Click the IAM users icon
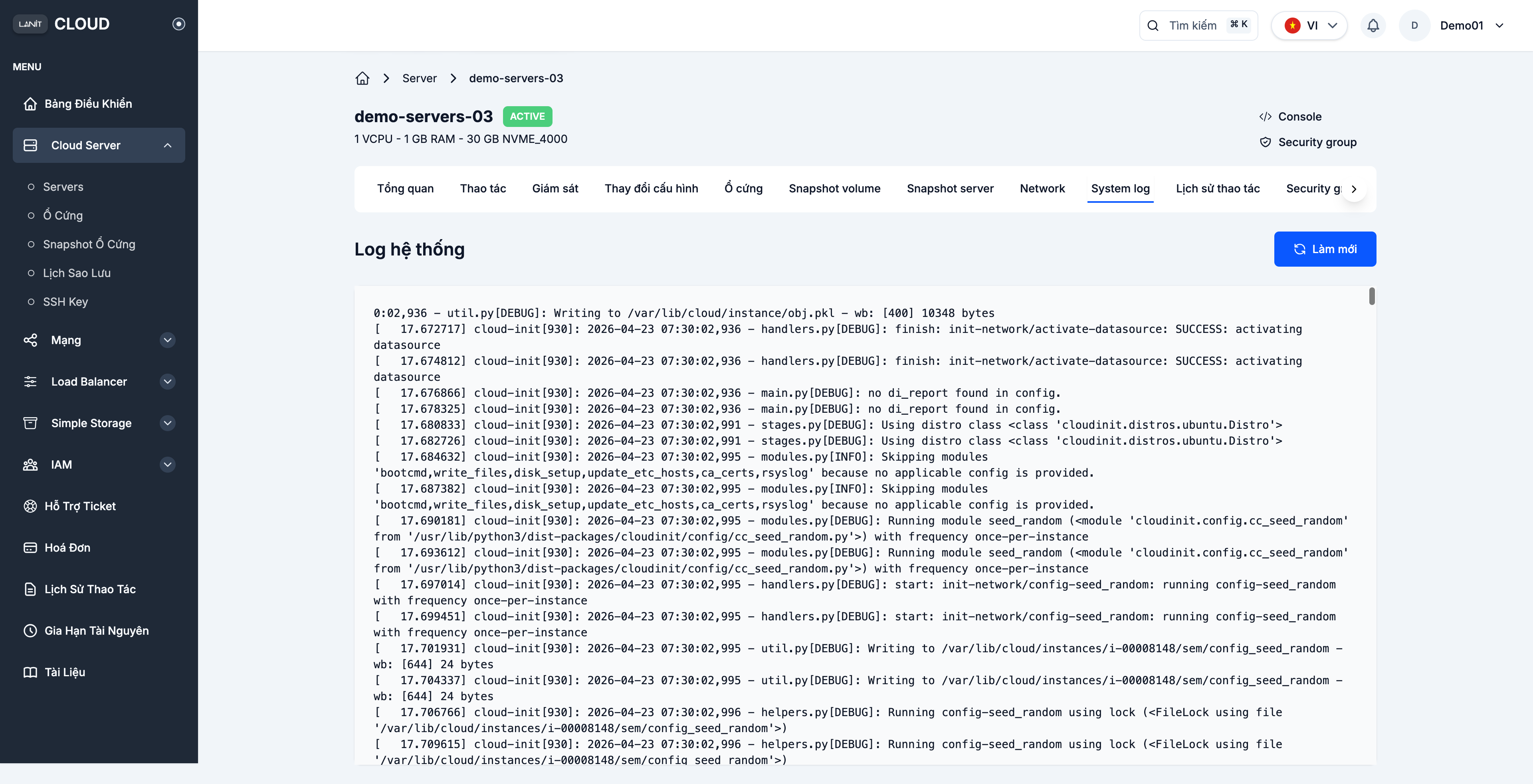Viewport: 1533px width, 784px height. [x=30, y=465]
